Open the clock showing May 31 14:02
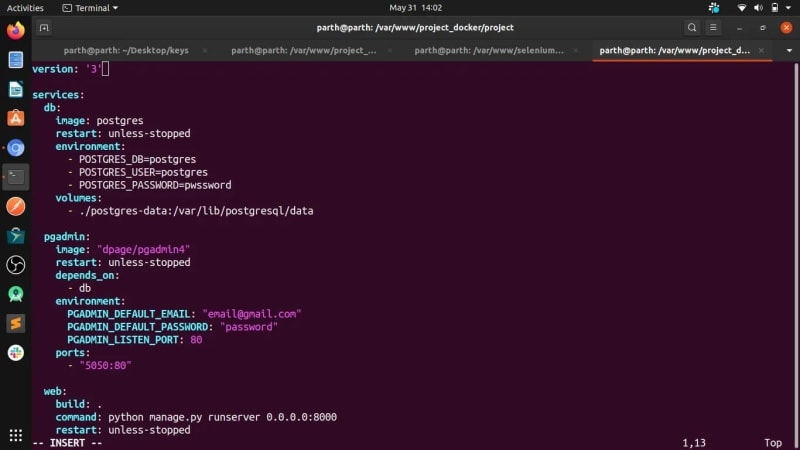Viewport: 800px width, 450px height. [x=400, y=8]
